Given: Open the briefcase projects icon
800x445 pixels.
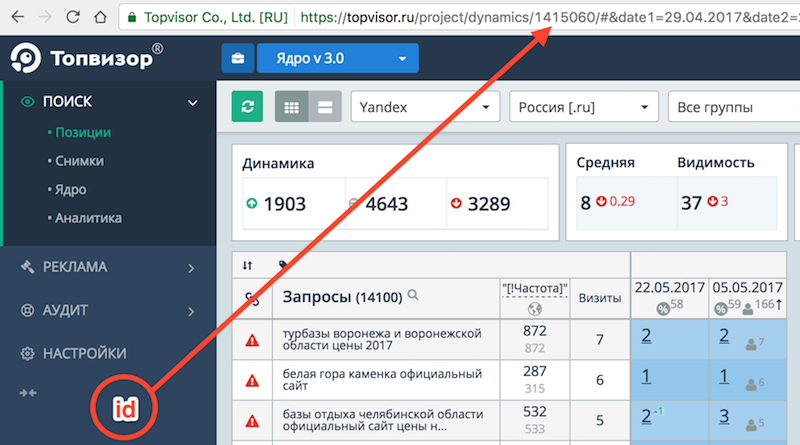Looking at the screenshot, I should (x=238, y=59).
